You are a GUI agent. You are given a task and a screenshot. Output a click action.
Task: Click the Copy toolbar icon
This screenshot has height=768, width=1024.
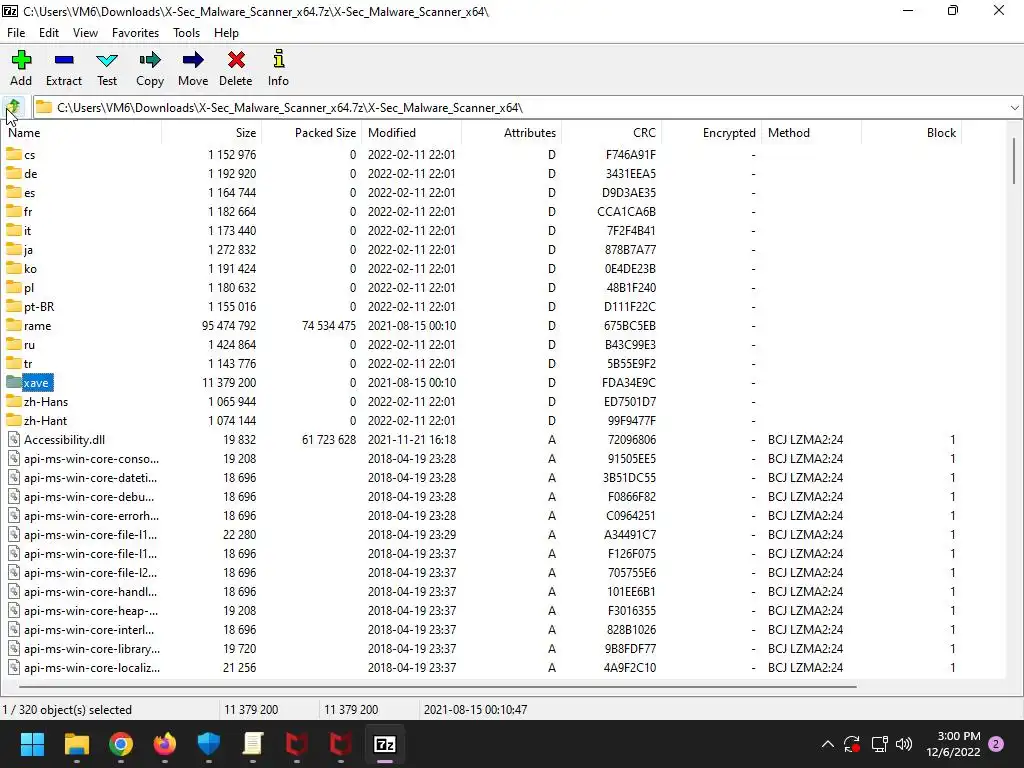coord(150,60)
